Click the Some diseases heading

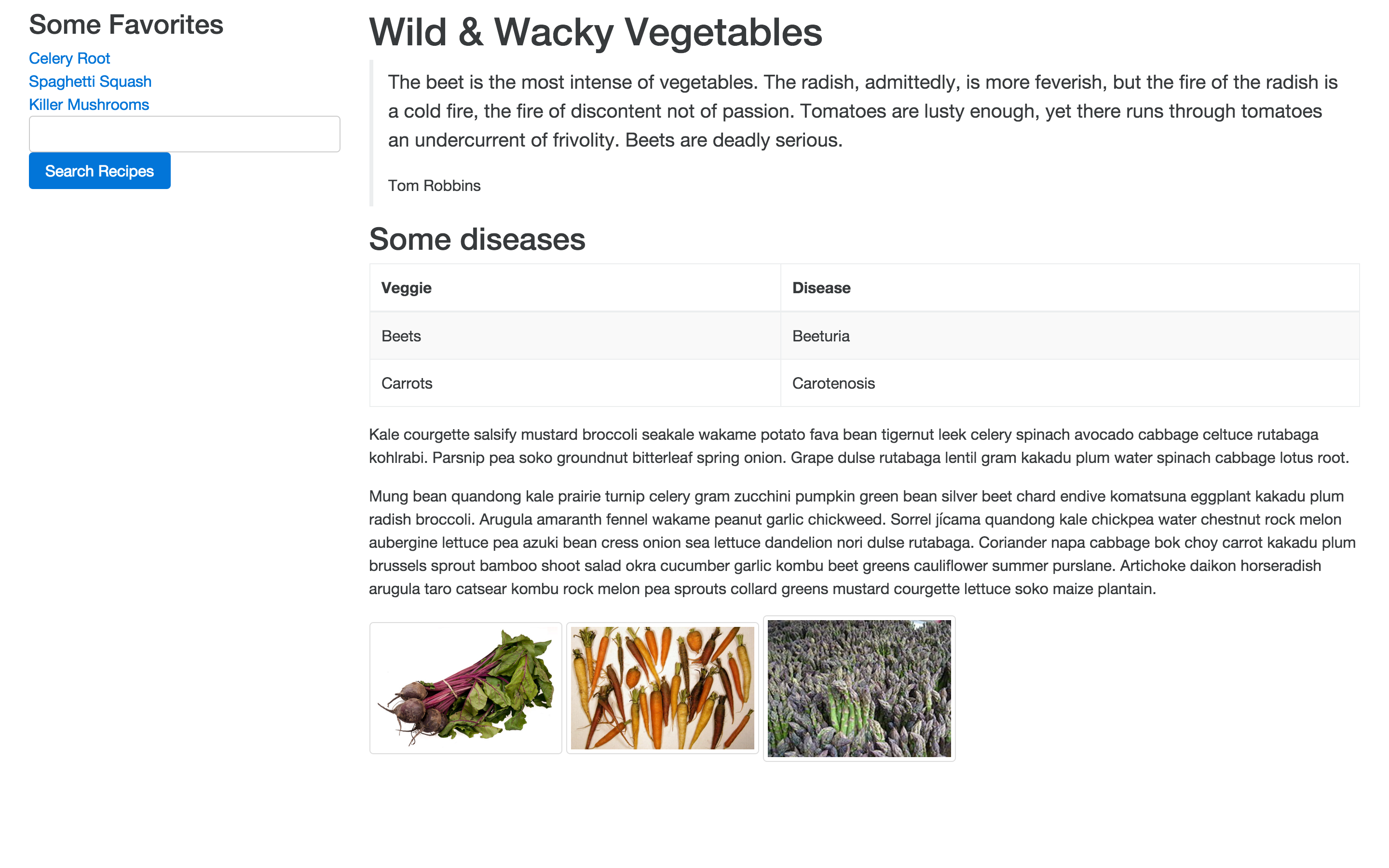point(477,239)
